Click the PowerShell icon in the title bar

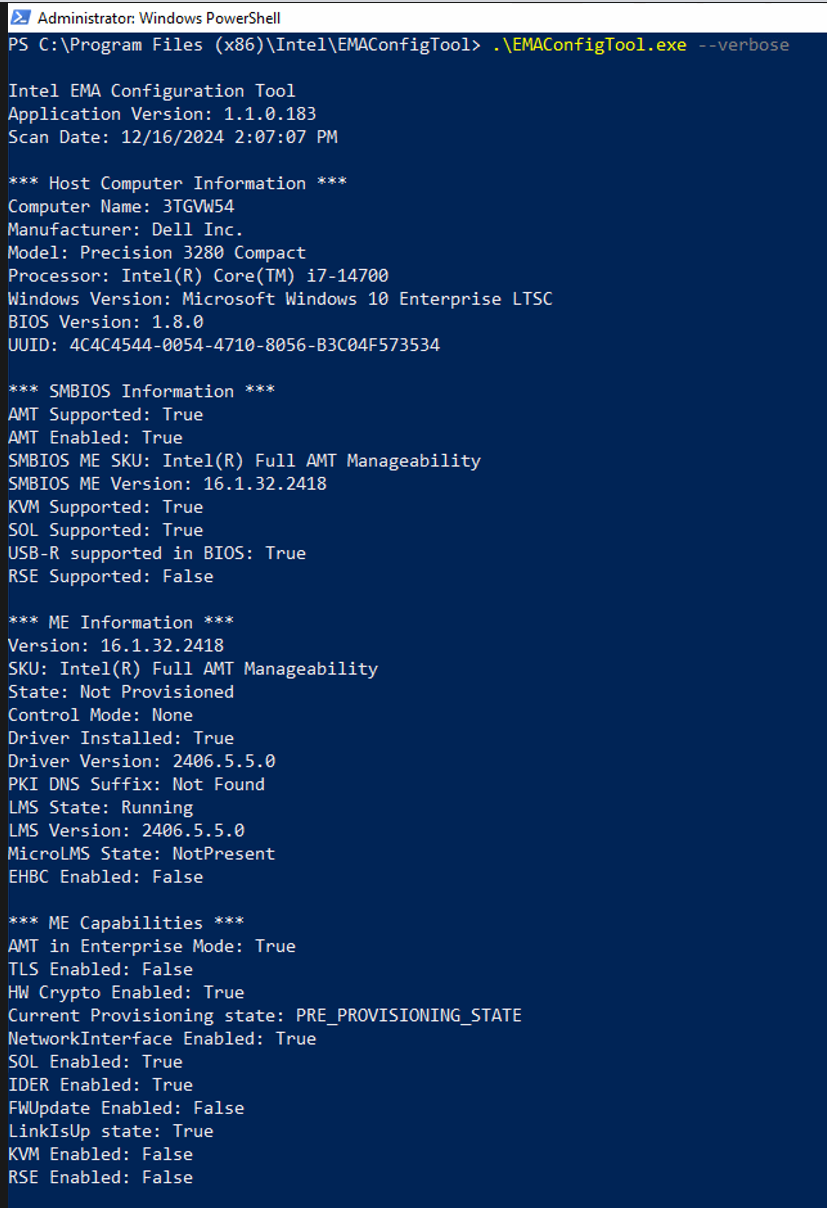pyautogui.click(x=19, y=18)
